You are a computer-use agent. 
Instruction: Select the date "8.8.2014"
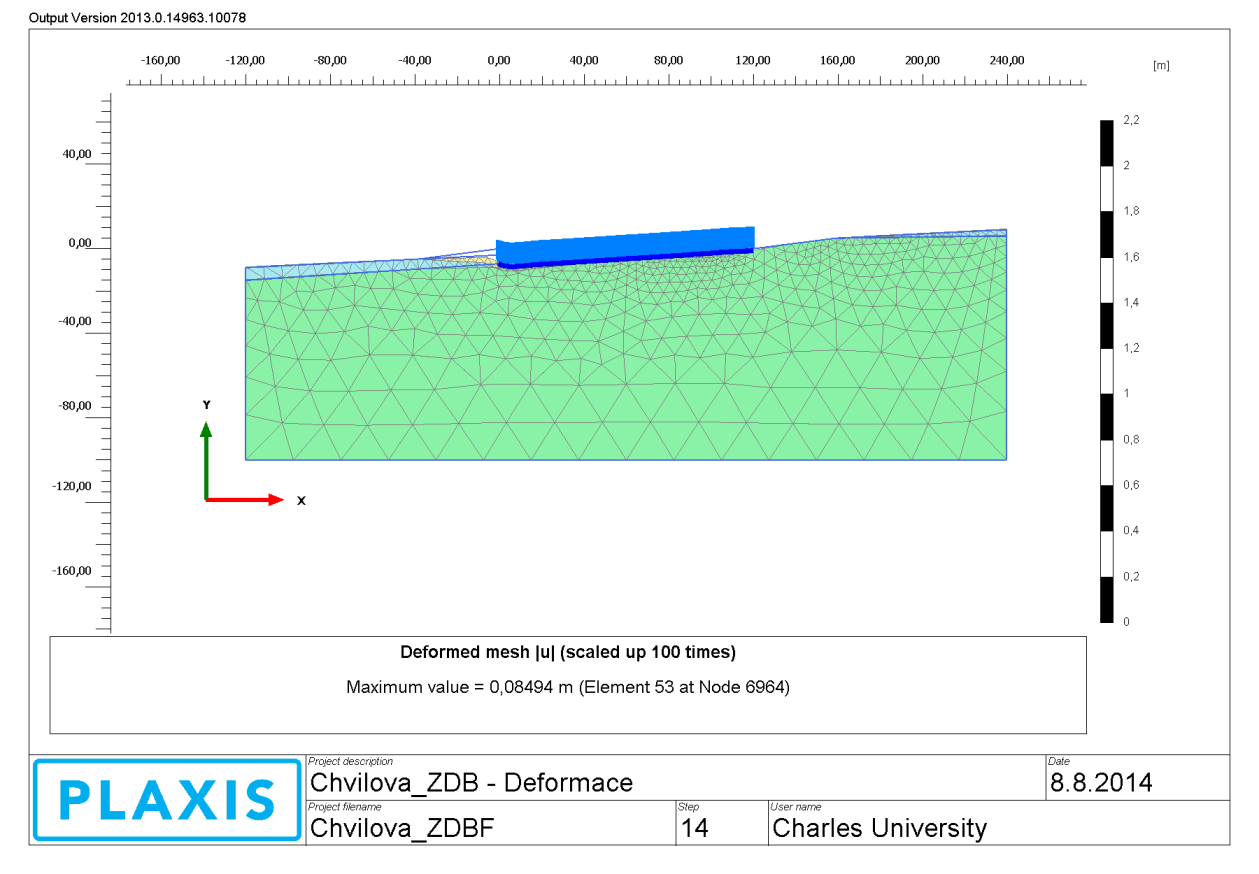tap(1101, 782)
